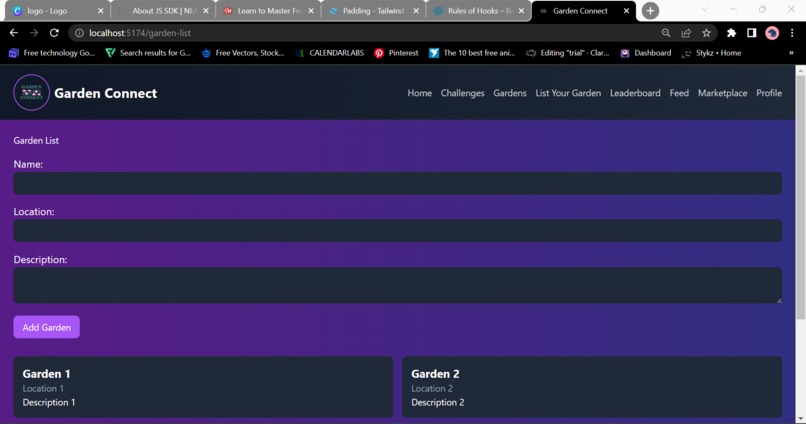Open the Profile nav link
The image size is (806, 424).
[769, 93]
